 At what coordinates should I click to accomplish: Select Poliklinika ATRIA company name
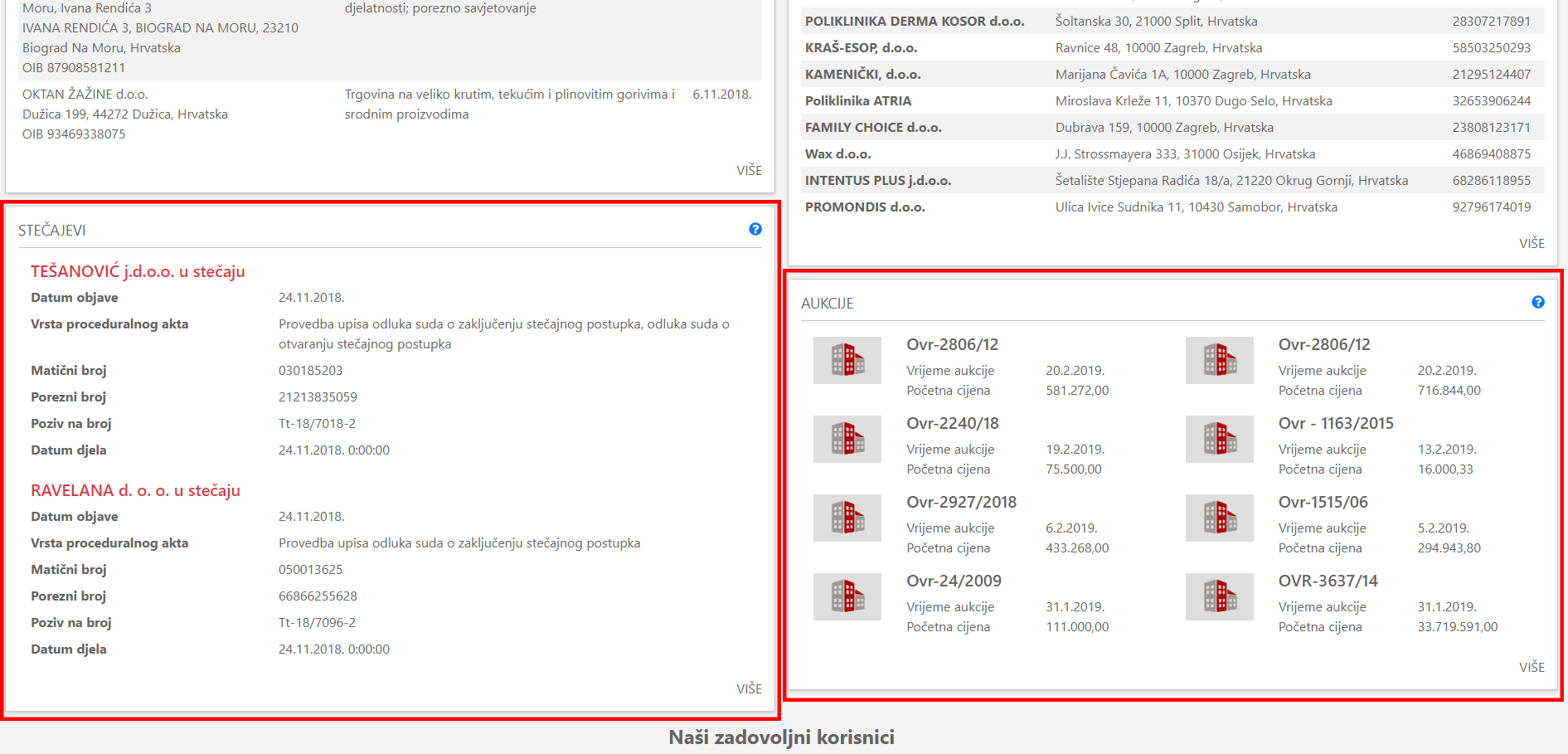point(858,100)
